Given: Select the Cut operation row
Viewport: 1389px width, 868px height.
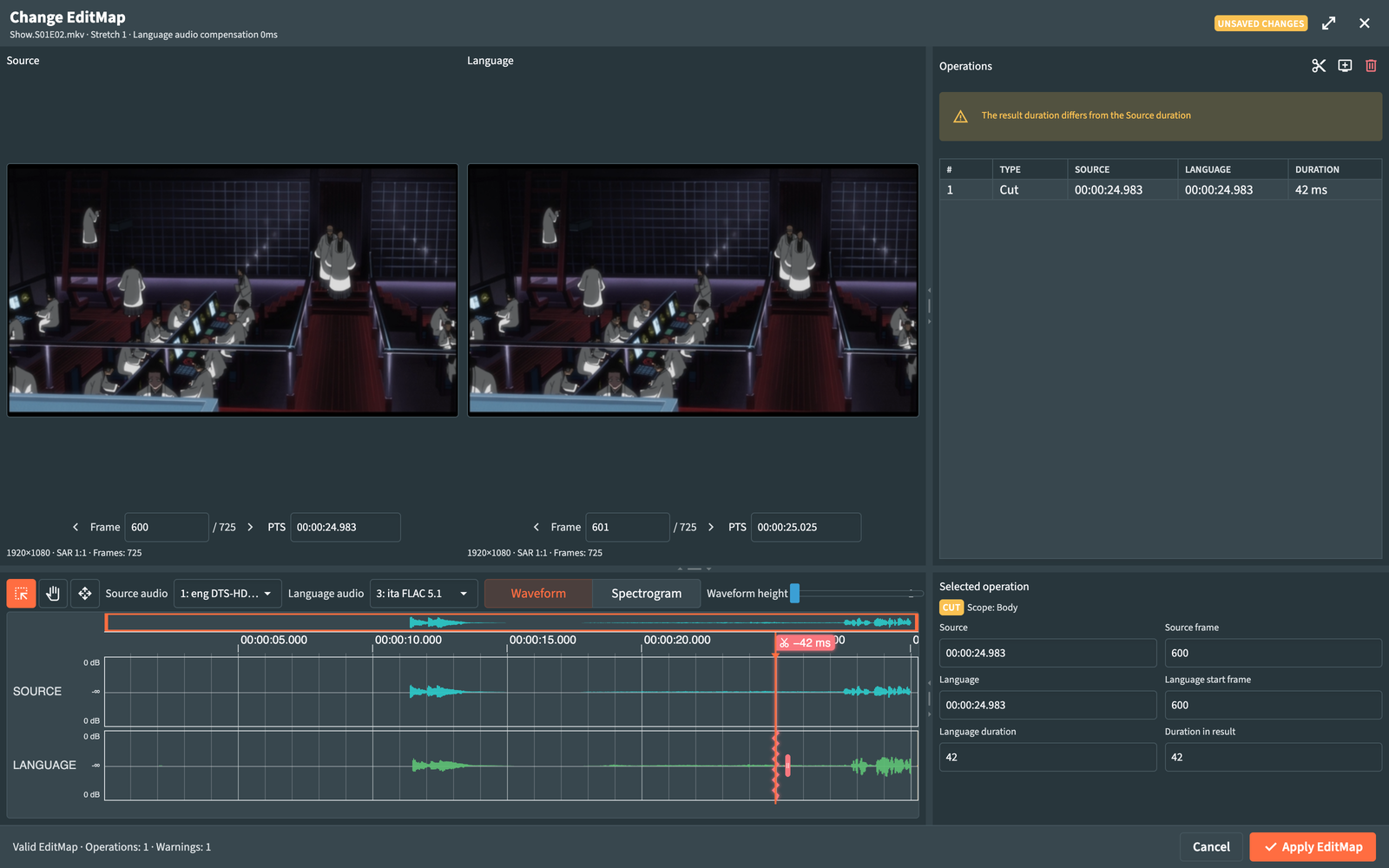Looking at the screenshot, I should pyautogui.click(x=1161, y=190).
